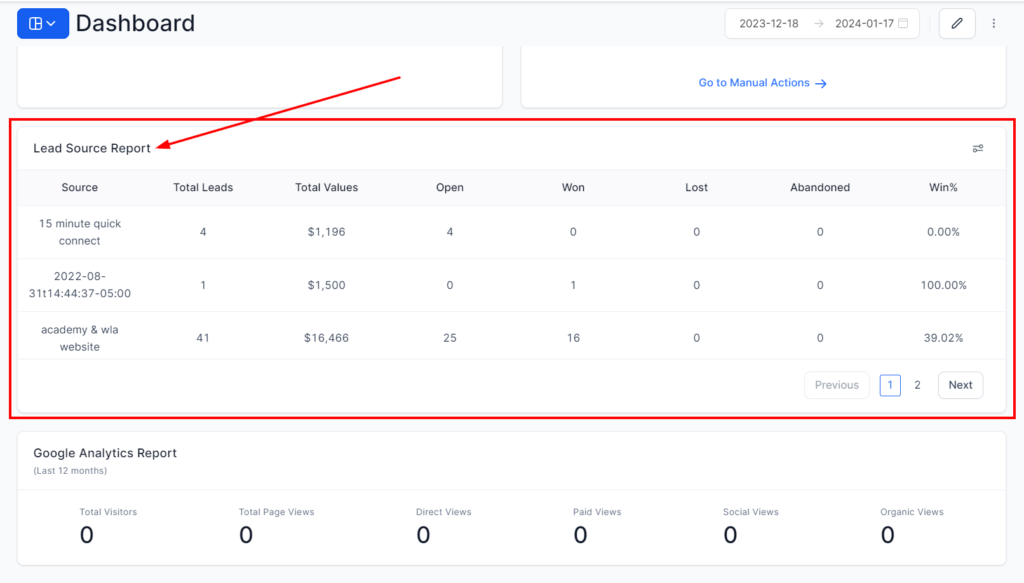Click the arrow beside Go to Manual Actions

(x=821, y=83)
